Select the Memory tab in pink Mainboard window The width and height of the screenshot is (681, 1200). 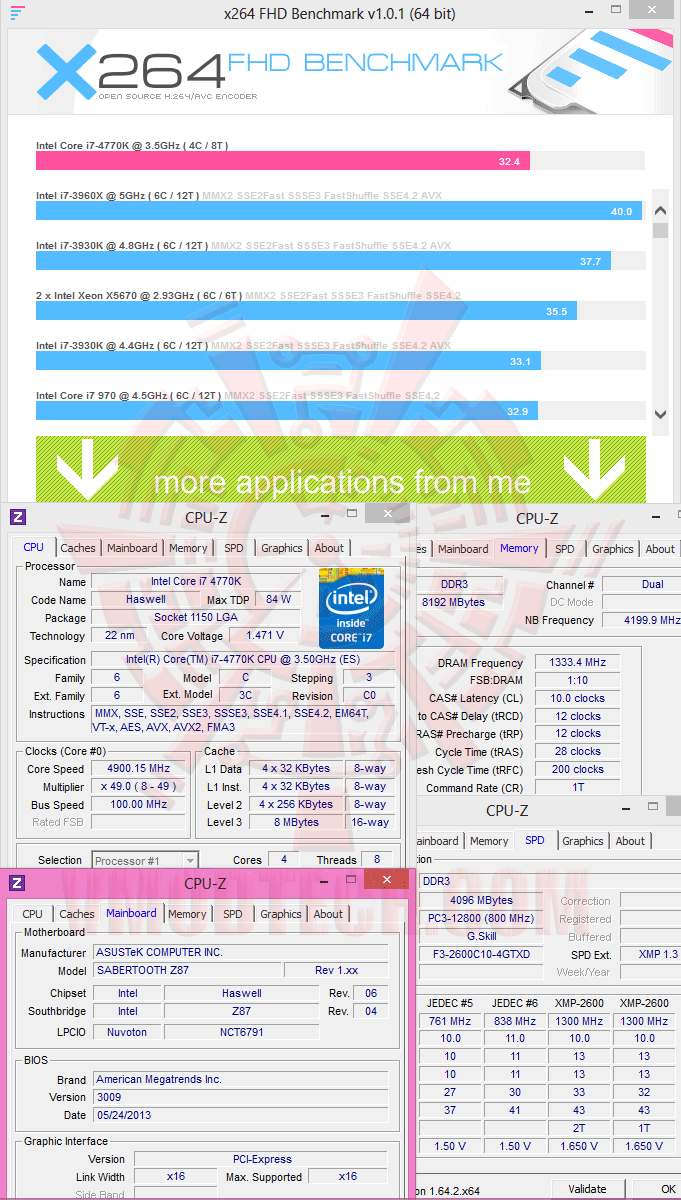pos(187,914)
